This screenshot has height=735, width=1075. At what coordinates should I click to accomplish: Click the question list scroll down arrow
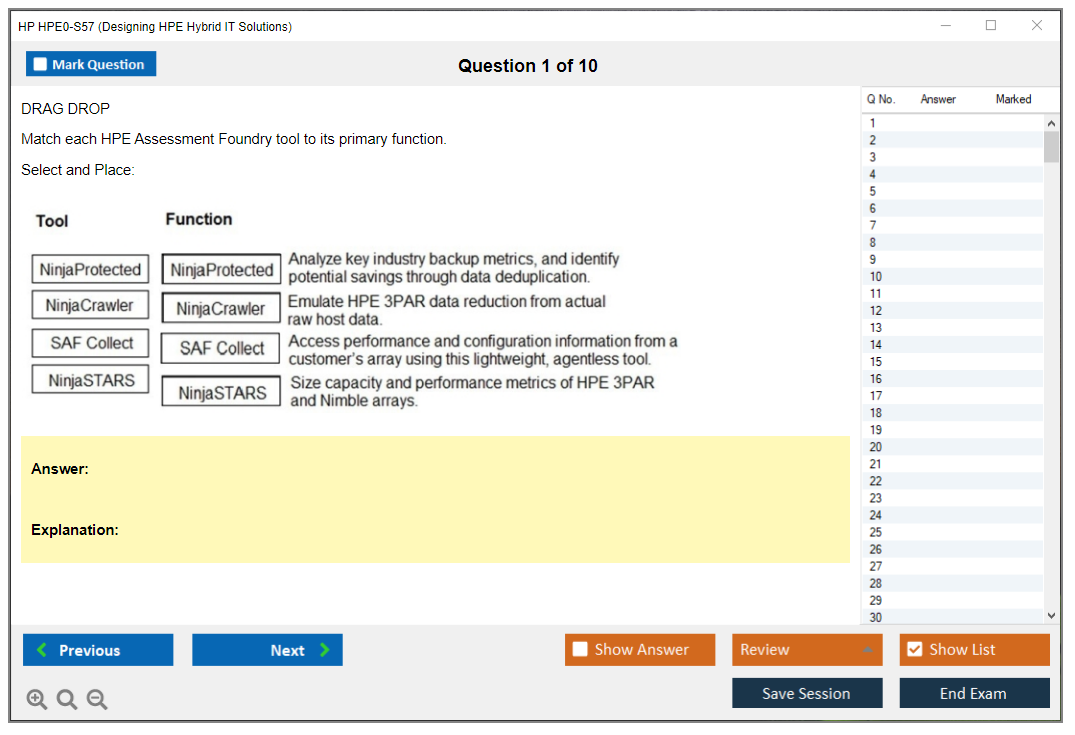point(1051,616)
